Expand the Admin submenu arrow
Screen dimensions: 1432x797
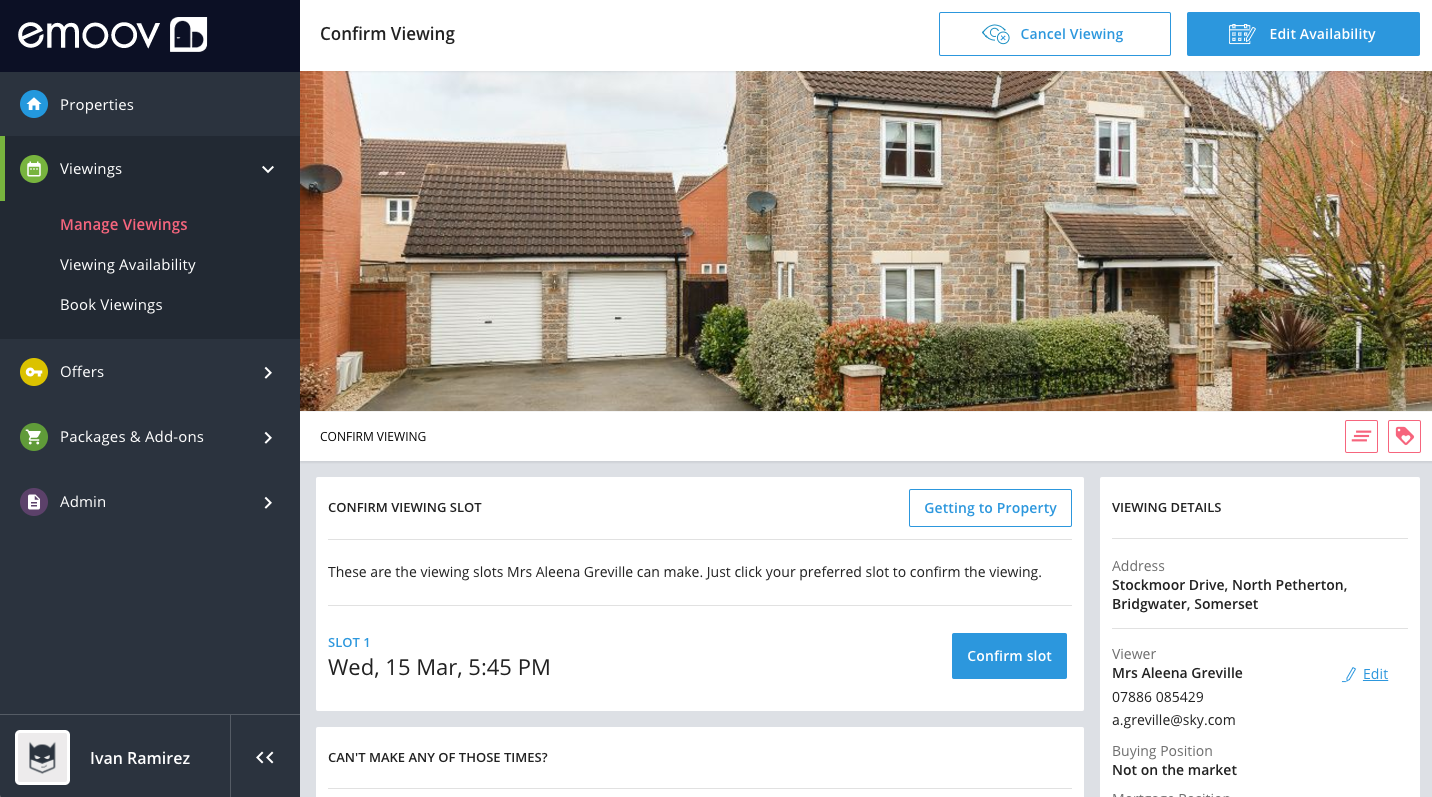pos(268,502)
